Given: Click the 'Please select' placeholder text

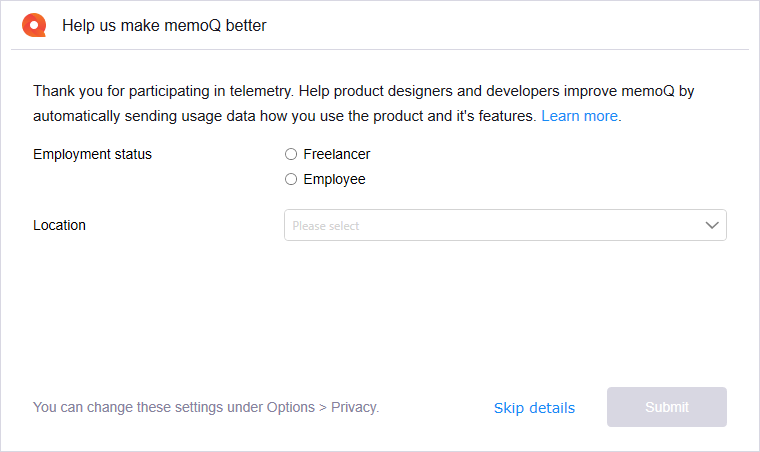Looking at the screenshot, I should click(326, 226).
